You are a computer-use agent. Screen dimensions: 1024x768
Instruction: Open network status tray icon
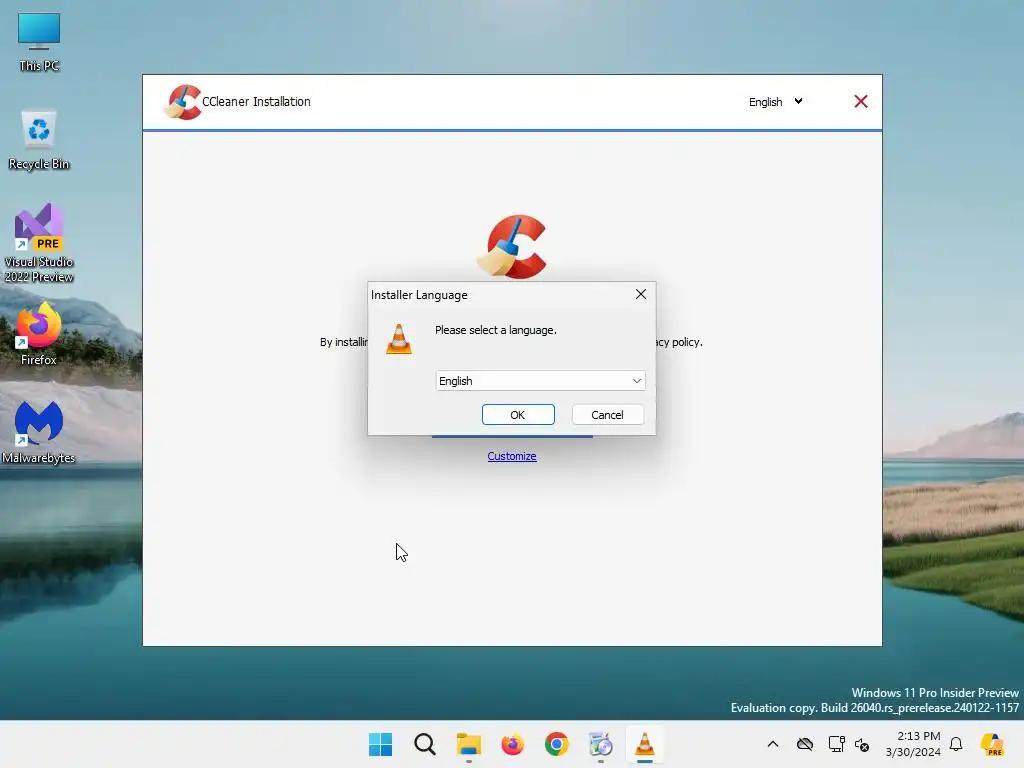click(837, 744)
